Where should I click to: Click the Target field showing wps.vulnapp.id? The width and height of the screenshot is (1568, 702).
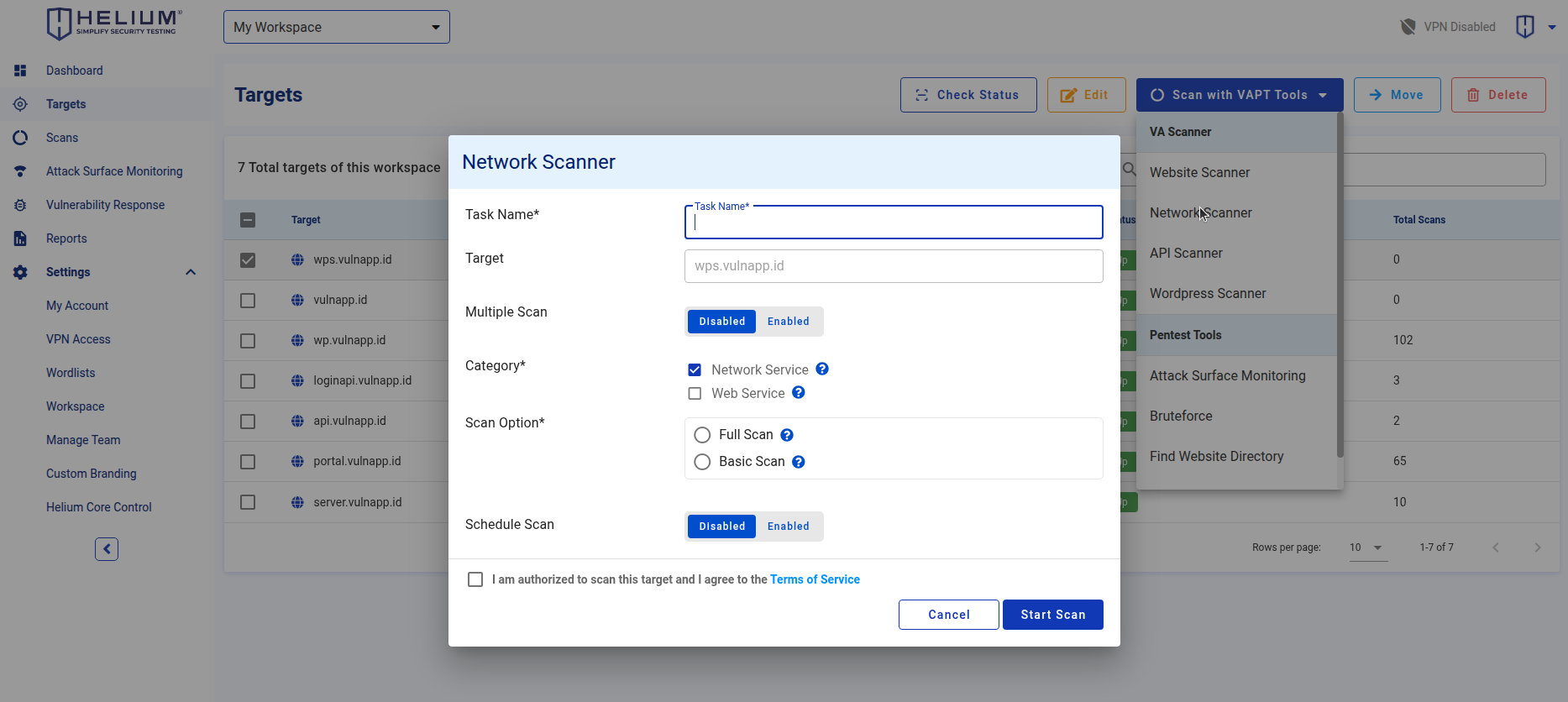894,266
